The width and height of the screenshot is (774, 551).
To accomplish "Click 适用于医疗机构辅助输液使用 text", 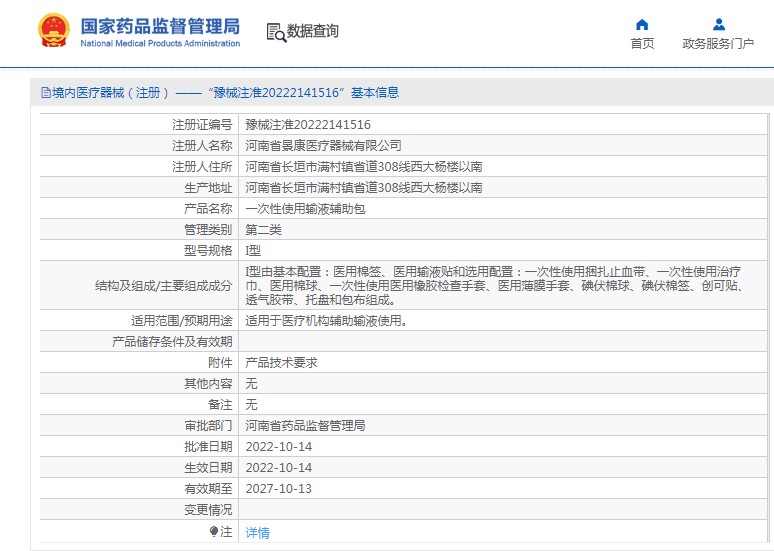I will tap(326, 321).
